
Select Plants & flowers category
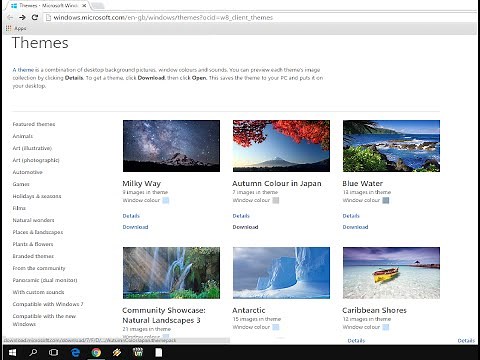point(33,244)
